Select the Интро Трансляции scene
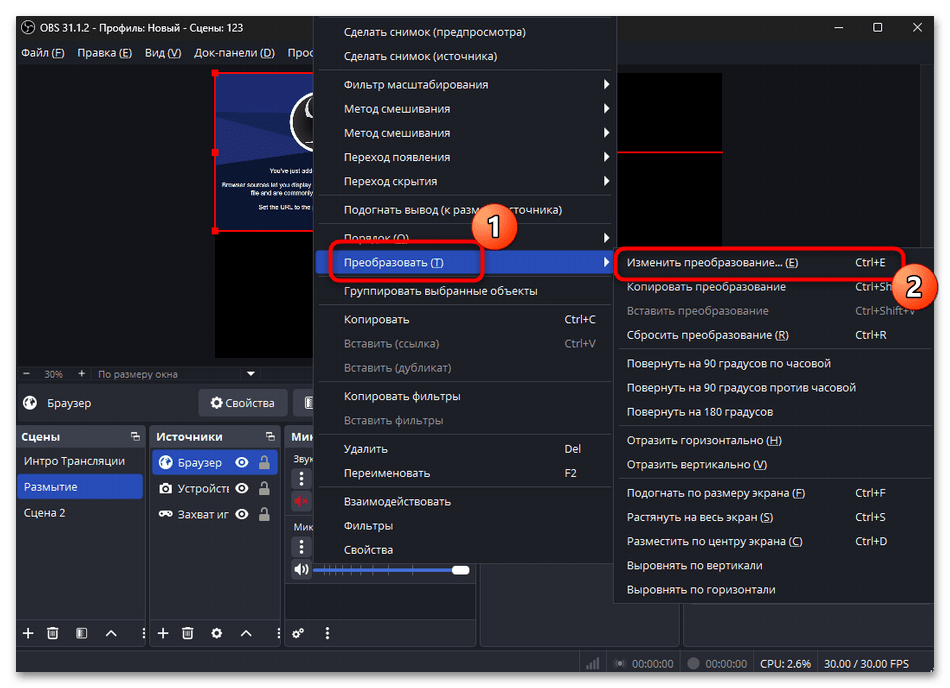The width and height of the screenshot is (950, 688). click(x=74, y=461)
